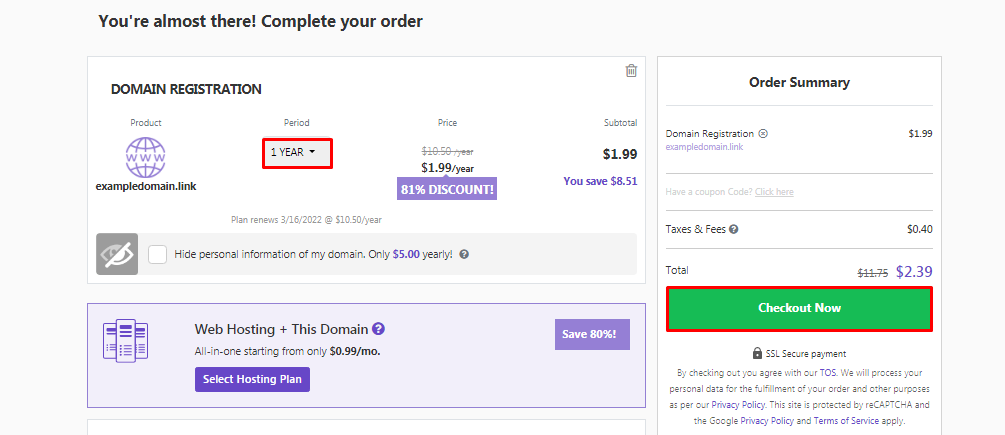Click the crossed-out eye privacy icon

tap(117, 254)
